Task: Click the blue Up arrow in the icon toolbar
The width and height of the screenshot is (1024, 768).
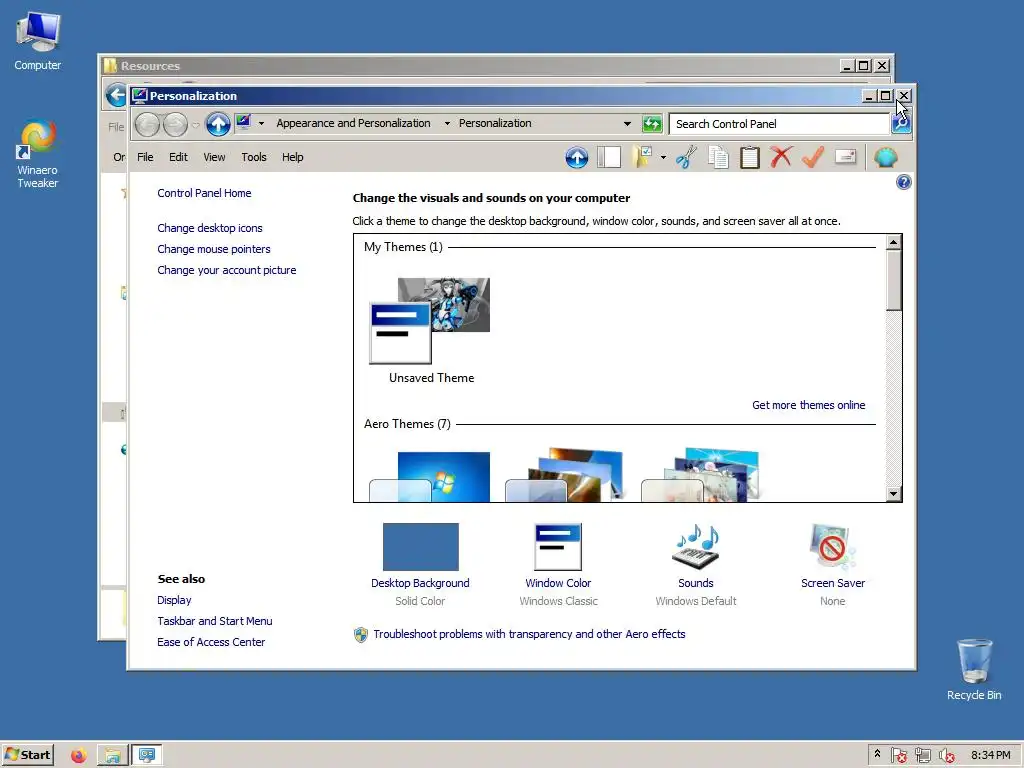Action: click(x=577, y=157)
